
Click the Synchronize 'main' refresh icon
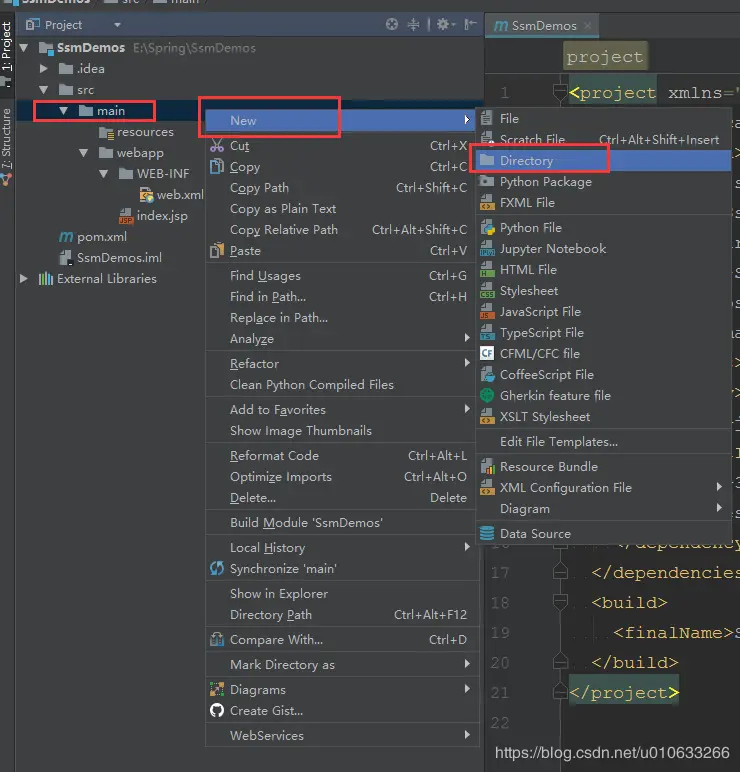[217, 568]
